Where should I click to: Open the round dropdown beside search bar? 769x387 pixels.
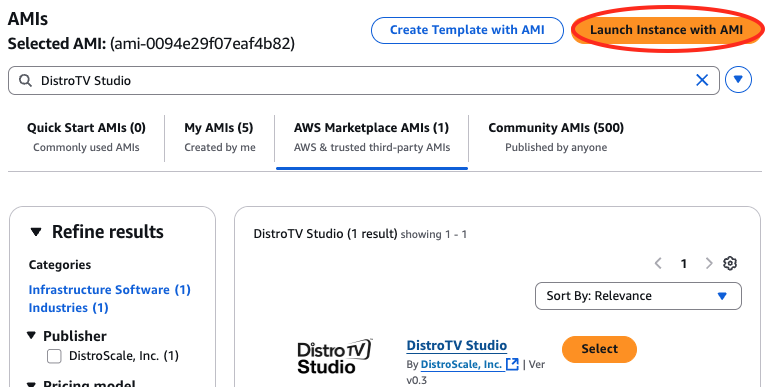point(738,79)
